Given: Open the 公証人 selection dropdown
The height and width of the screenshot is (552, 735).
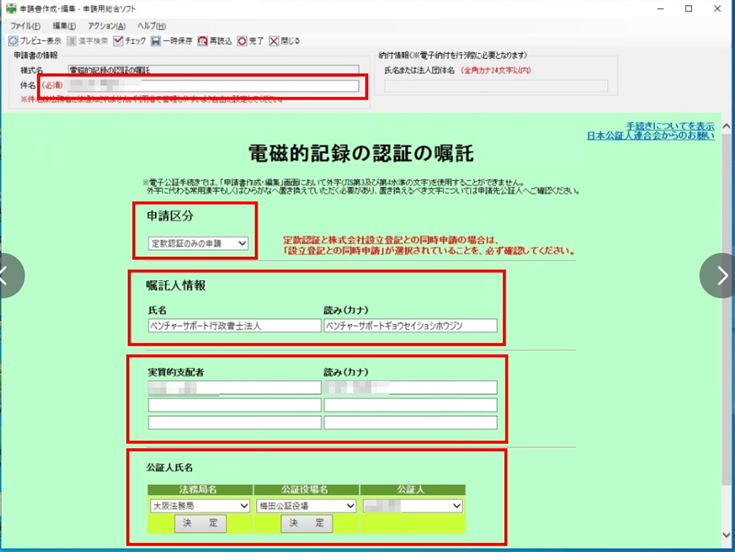Looking at the screenshot, I should coord(412,506).
